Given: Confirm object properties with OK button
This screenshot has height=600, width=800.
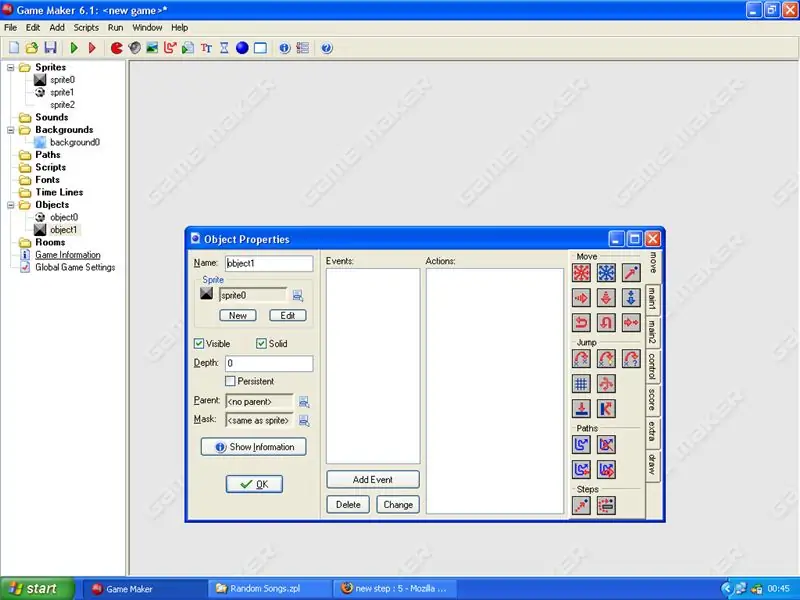Looking at the screenshot, I should click(254, 484).
